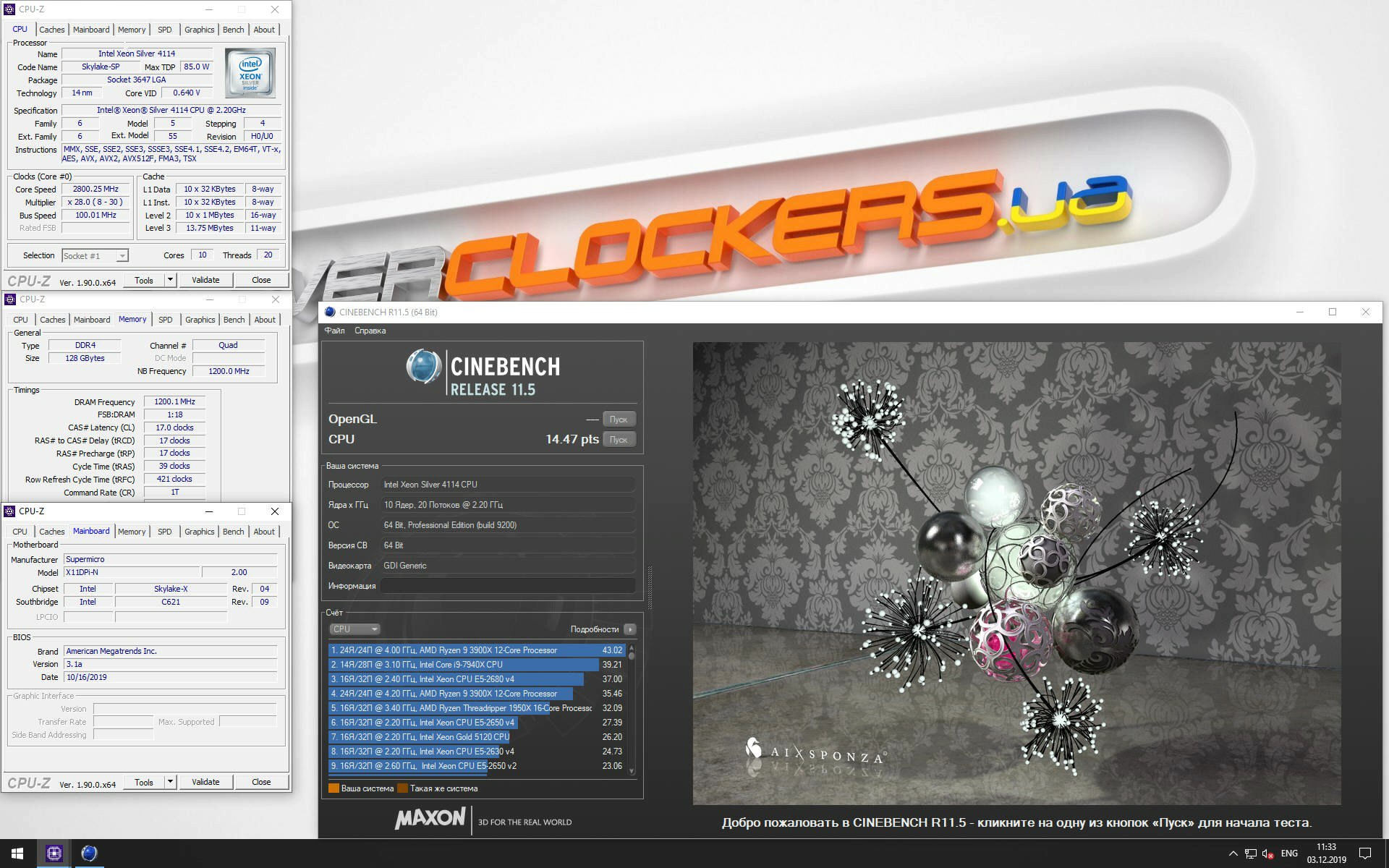This screenshot has height=868, width=1389.
Task: Select the Xeon E5-2680 v4 ranking row
Action: (476, 679)
